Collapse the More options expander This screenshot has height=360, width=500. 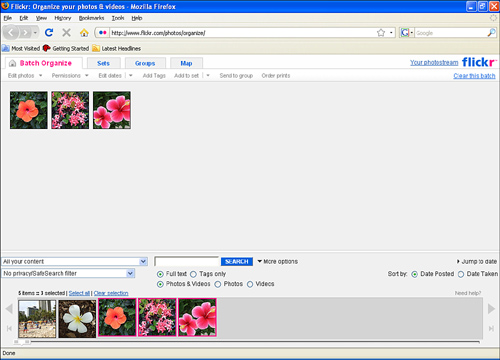pos(277,262)
